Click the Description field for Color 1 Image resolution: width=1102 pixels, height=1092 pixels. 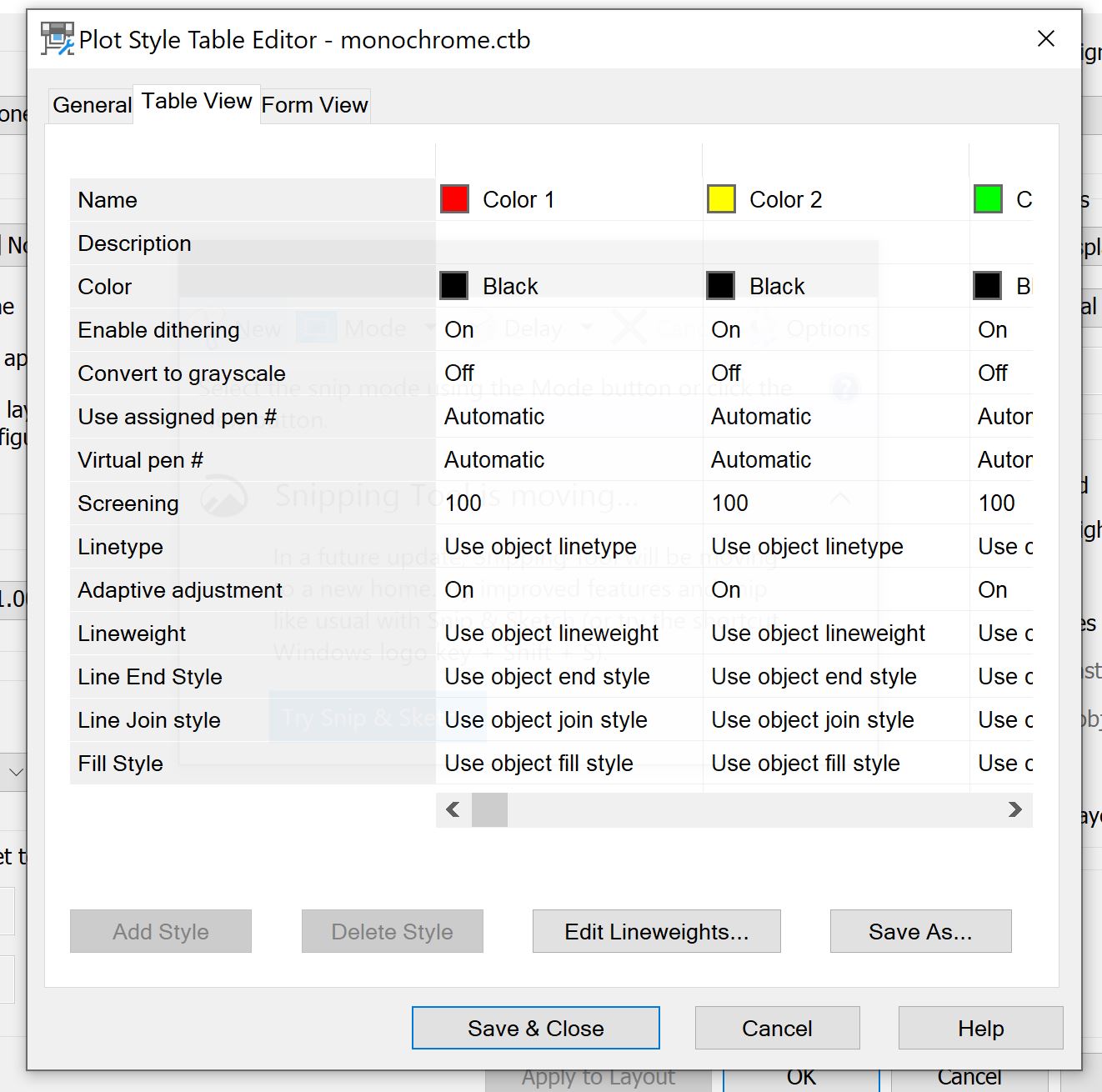(567, 243)
